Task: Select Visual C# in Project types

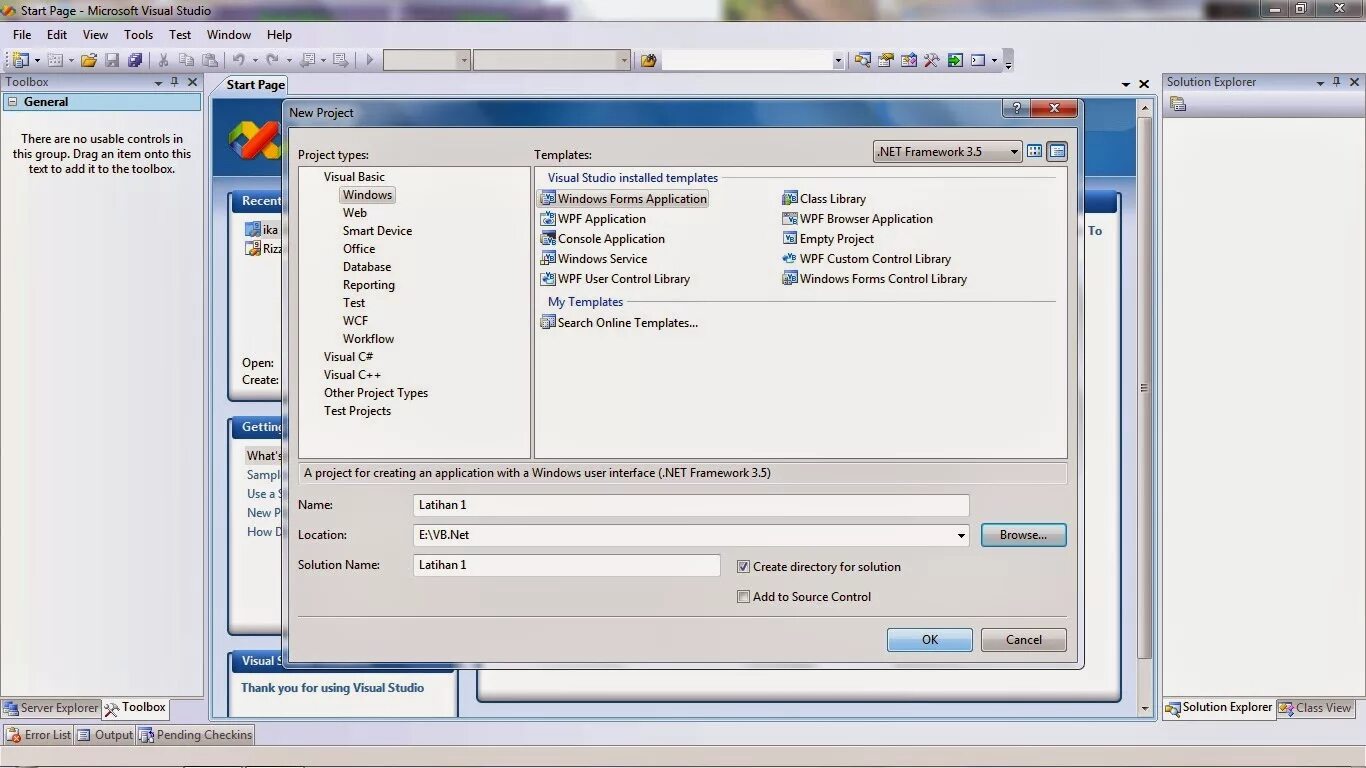Action: [348, 357]
